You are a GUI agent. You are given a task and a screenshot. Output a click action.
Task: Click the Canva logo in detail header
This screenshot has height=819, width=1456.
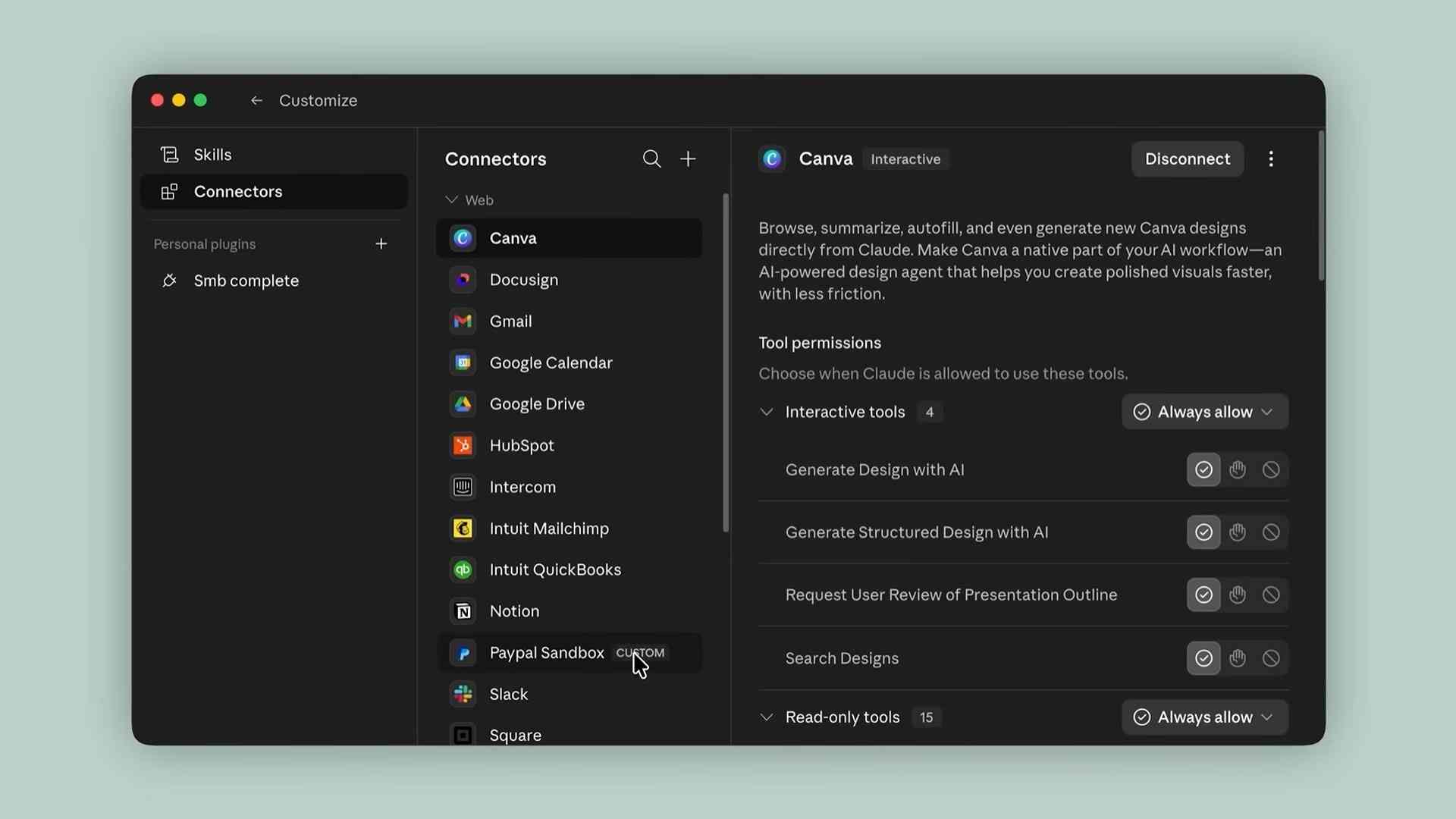click(x=772, y=158)
